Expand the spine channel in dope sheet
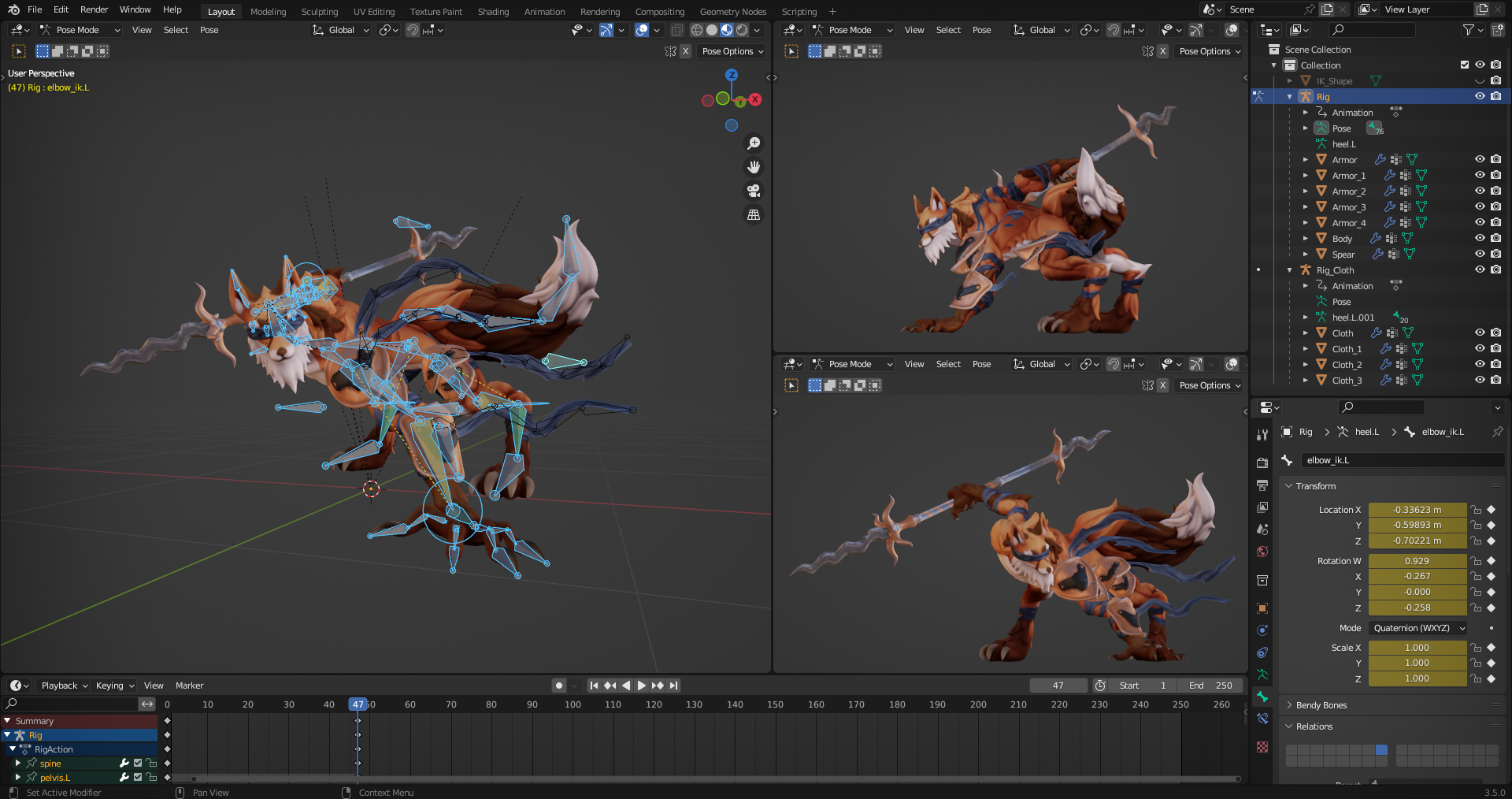 [x=17, y=764]
